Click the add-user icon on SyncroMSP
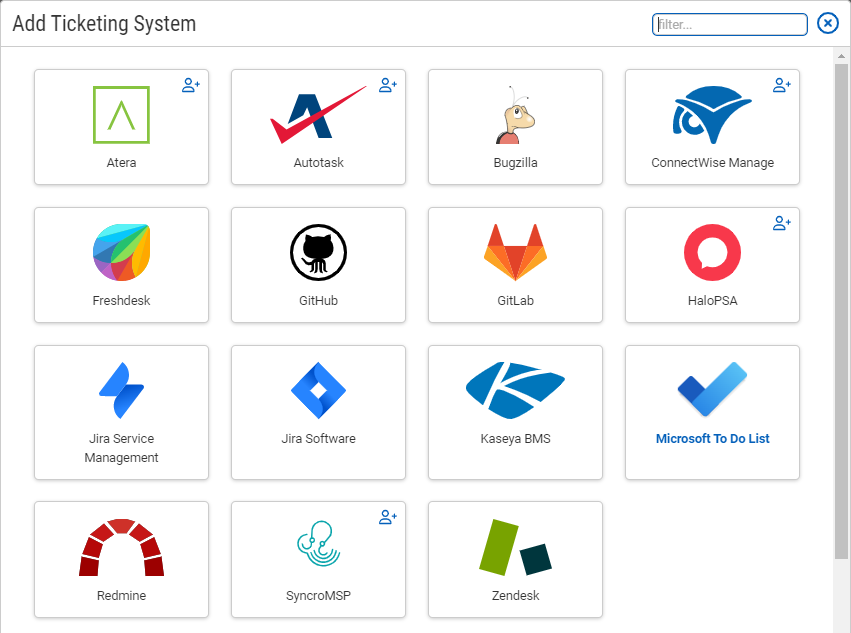851x633 pixels. pos(388,517)
